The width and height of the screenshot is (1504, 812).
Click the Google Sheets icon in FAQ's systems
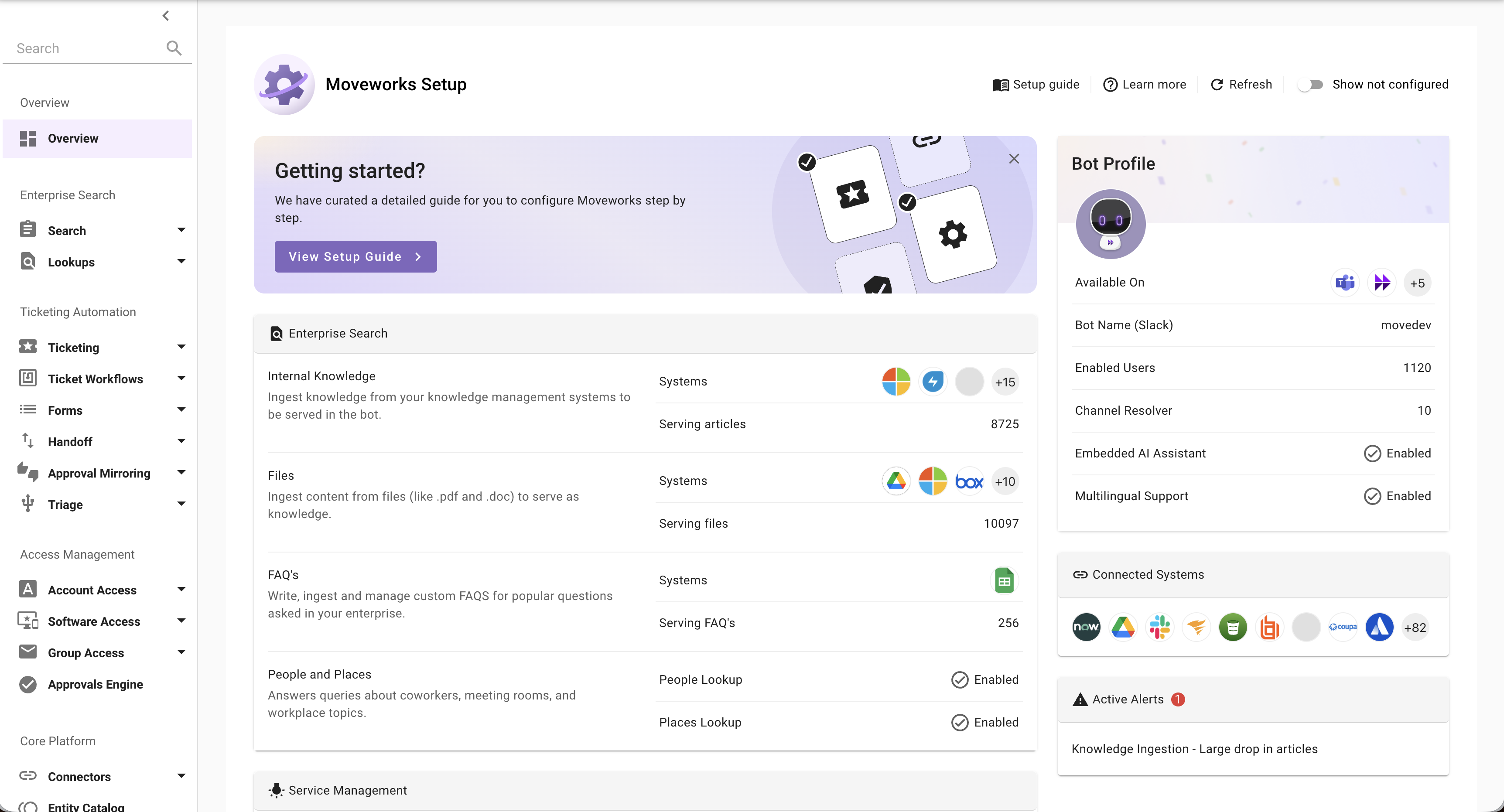[1004, 581]
